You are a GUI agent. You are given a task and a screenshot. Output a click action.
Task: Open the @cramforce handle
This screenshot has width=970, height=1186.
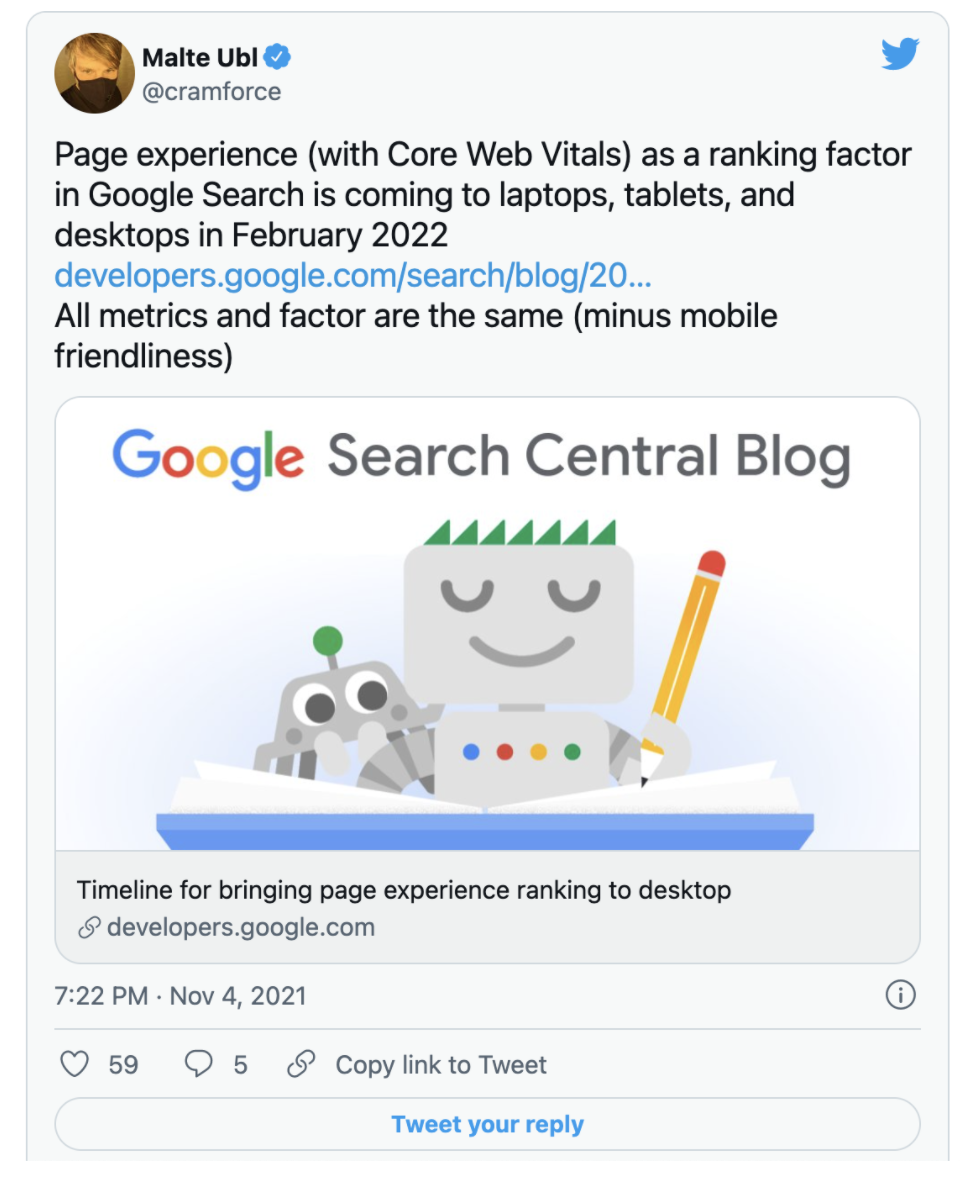212,92
